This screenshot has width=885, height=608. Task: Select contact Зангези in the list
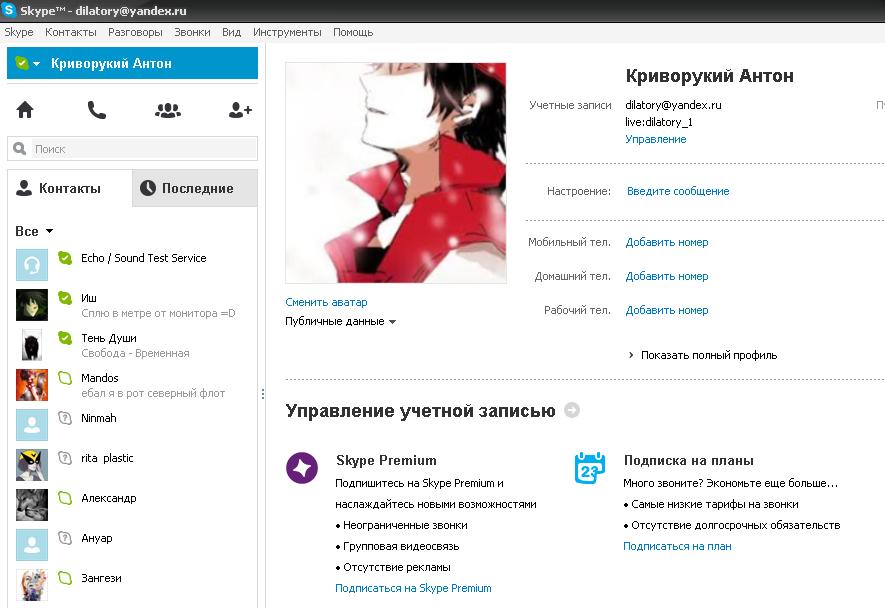coord(133,585)
